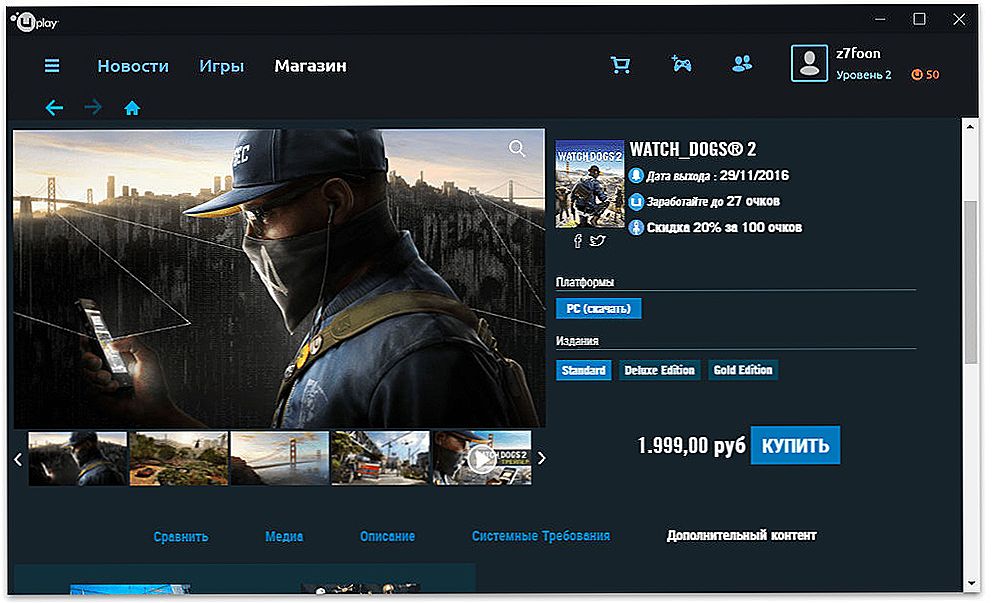Open the Новости tab
Viewport: 995px width, 603px height.
click(133, 66)
